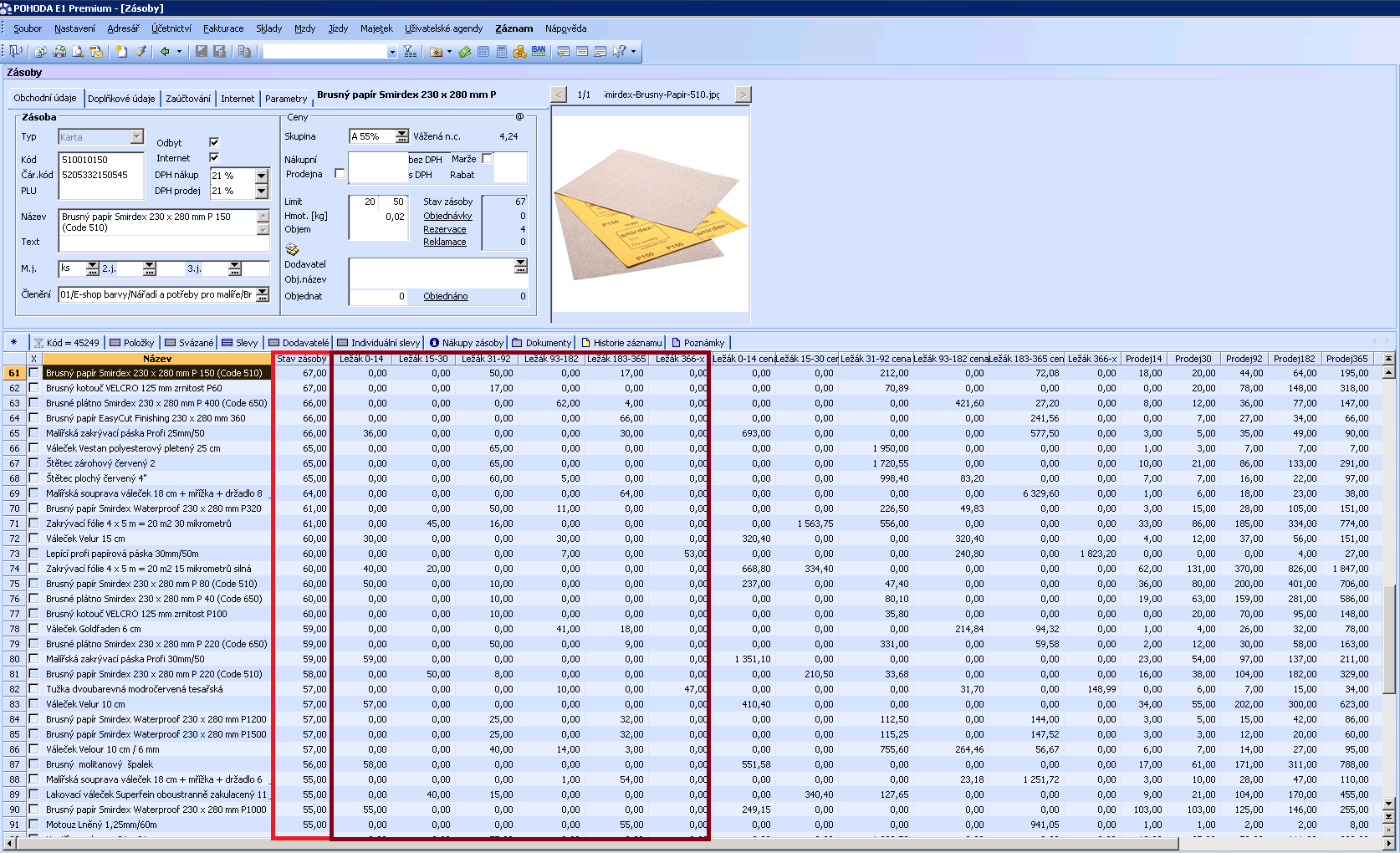Open the Dodavatel supplier selector
The height and width of the screenshot is (853, 1400).
click(521, 265)
